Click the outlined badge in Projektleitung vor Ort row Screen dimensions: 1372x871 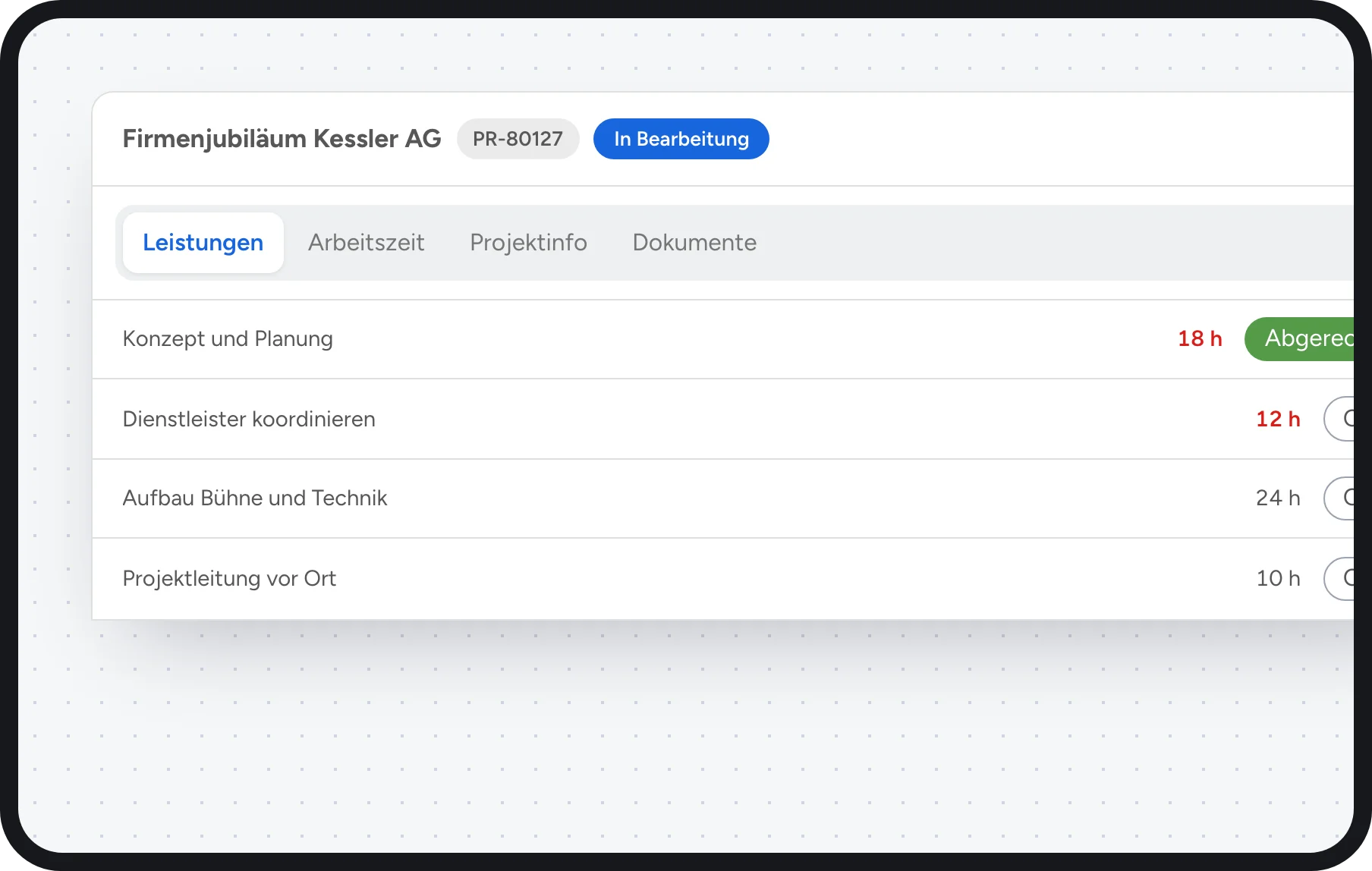click(1339, 578)
